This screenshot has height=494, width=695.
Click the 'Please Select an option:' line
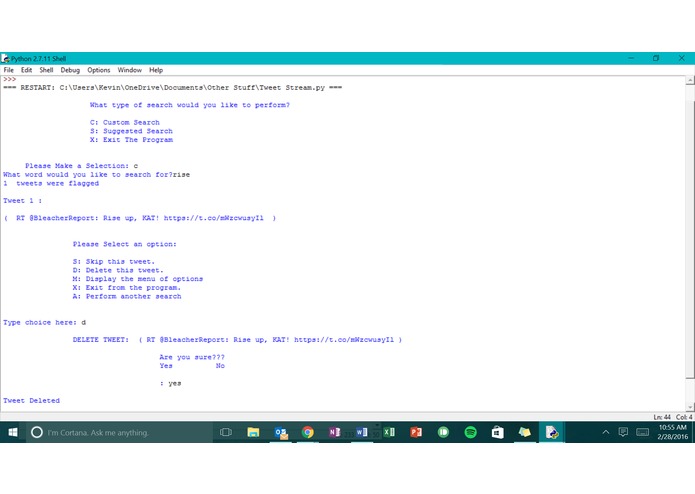pyautogui.click(x=125, y=244)
